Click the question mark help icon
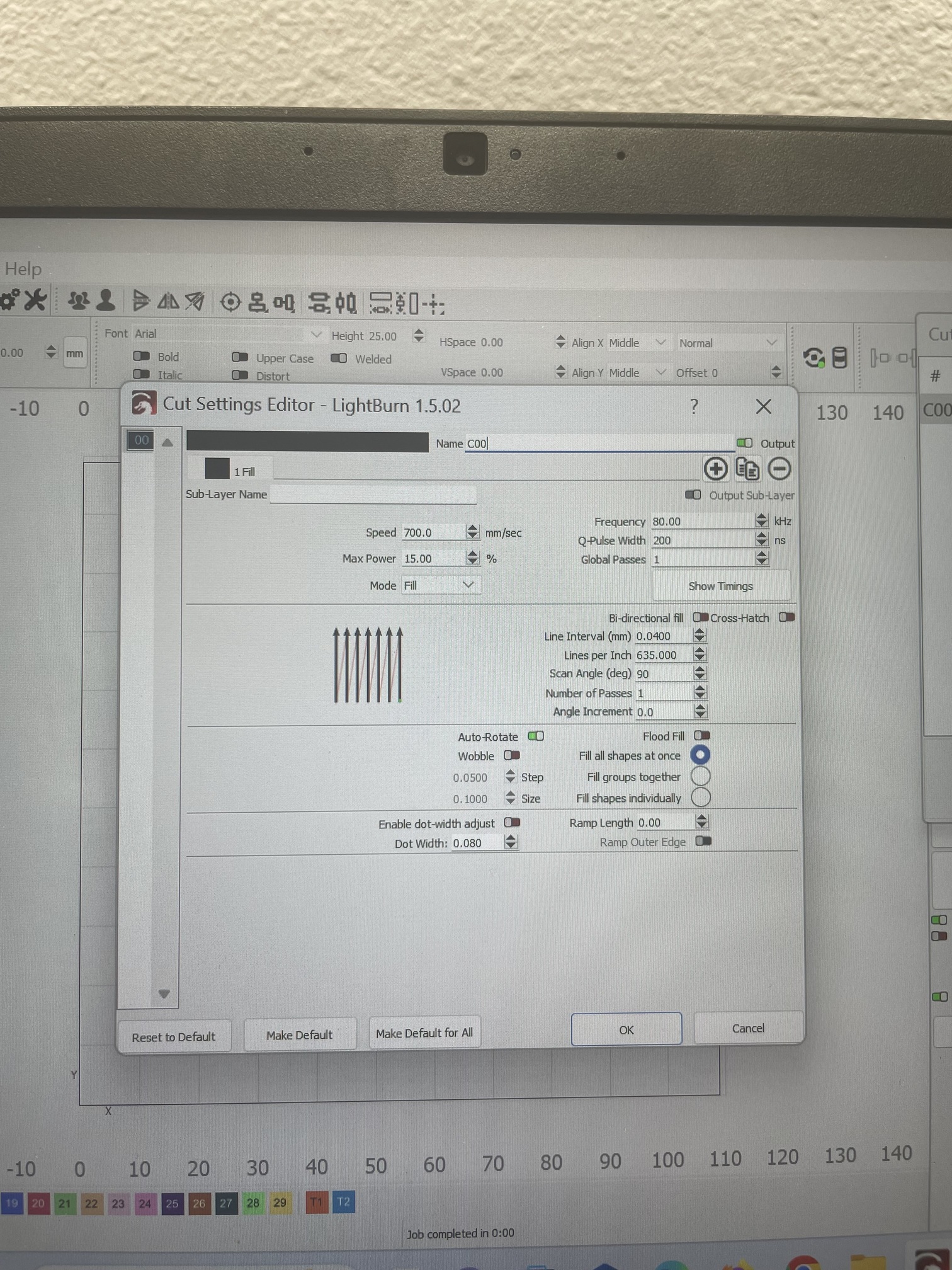 [x=694, y=406]
